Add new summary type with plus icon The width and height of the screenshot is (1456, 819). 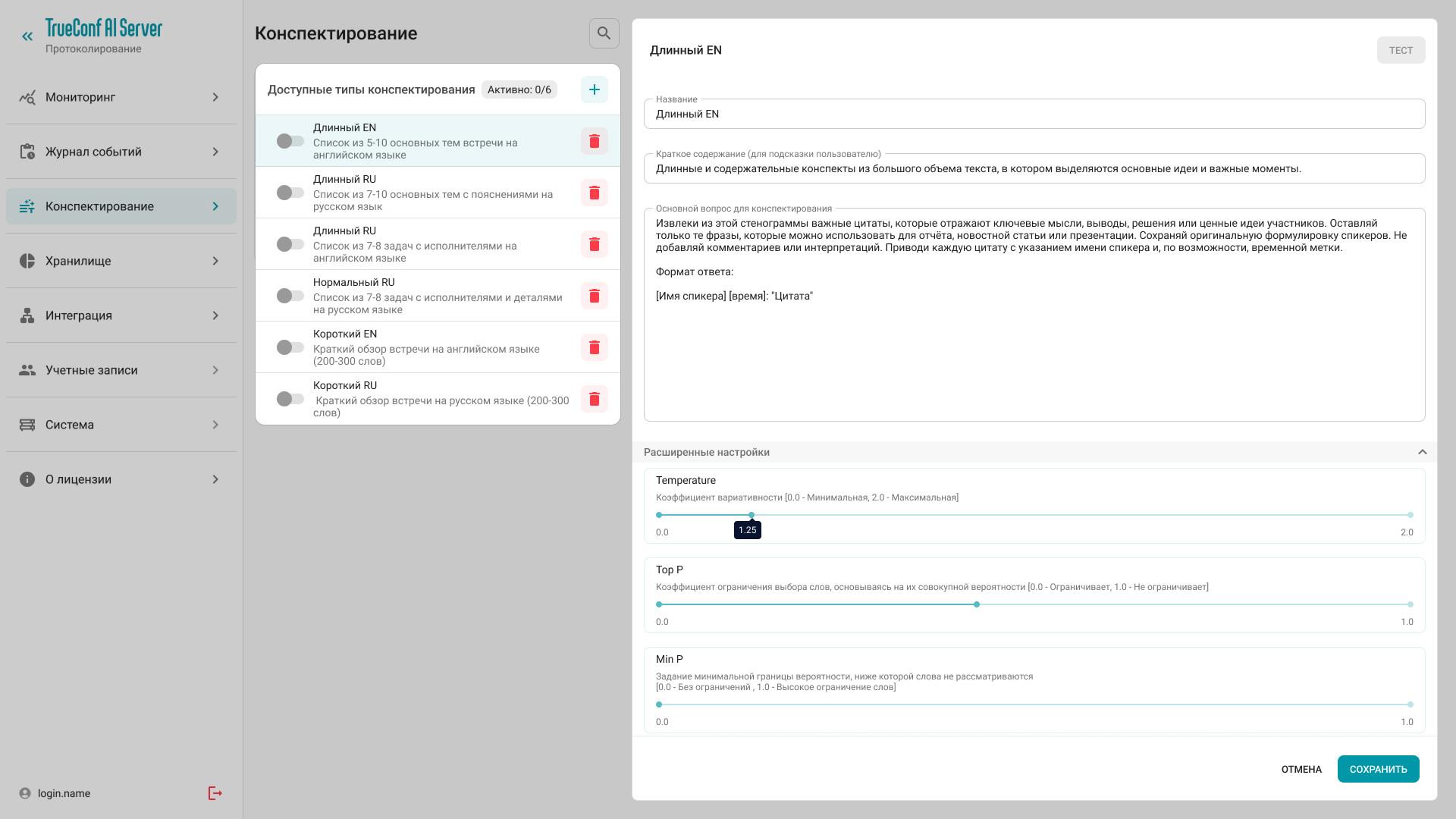point(594,89)
